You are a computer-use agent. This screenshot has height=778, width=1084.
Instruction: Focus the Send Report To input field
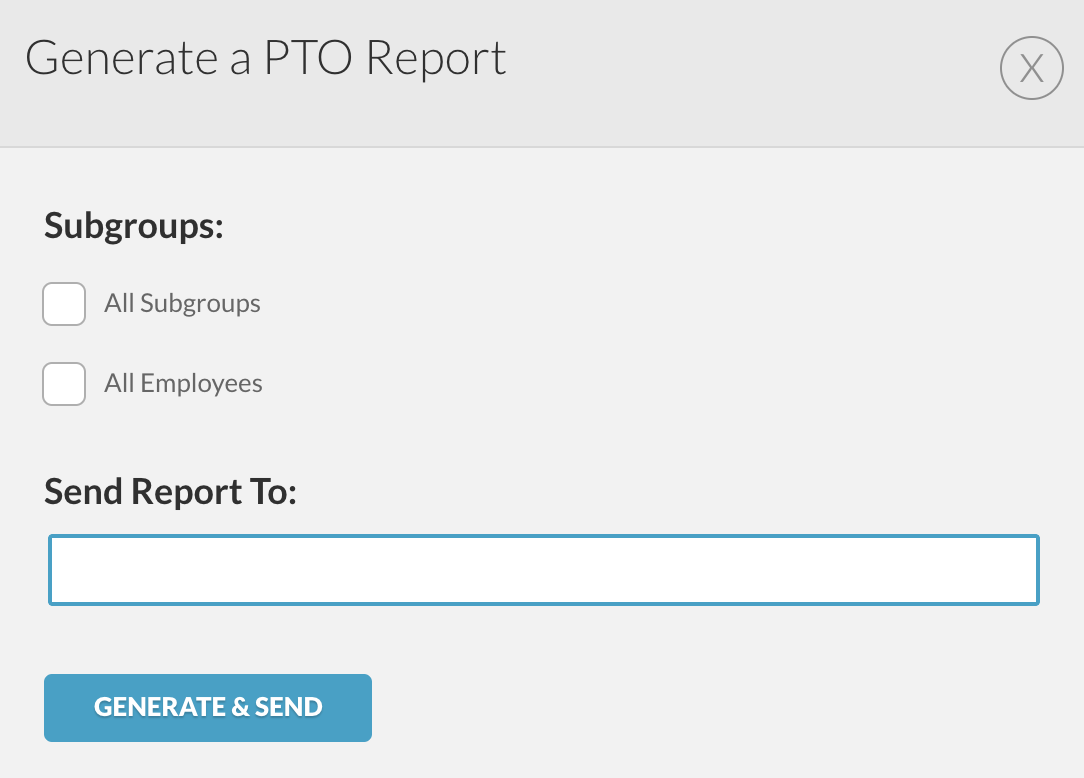[544, 570]
